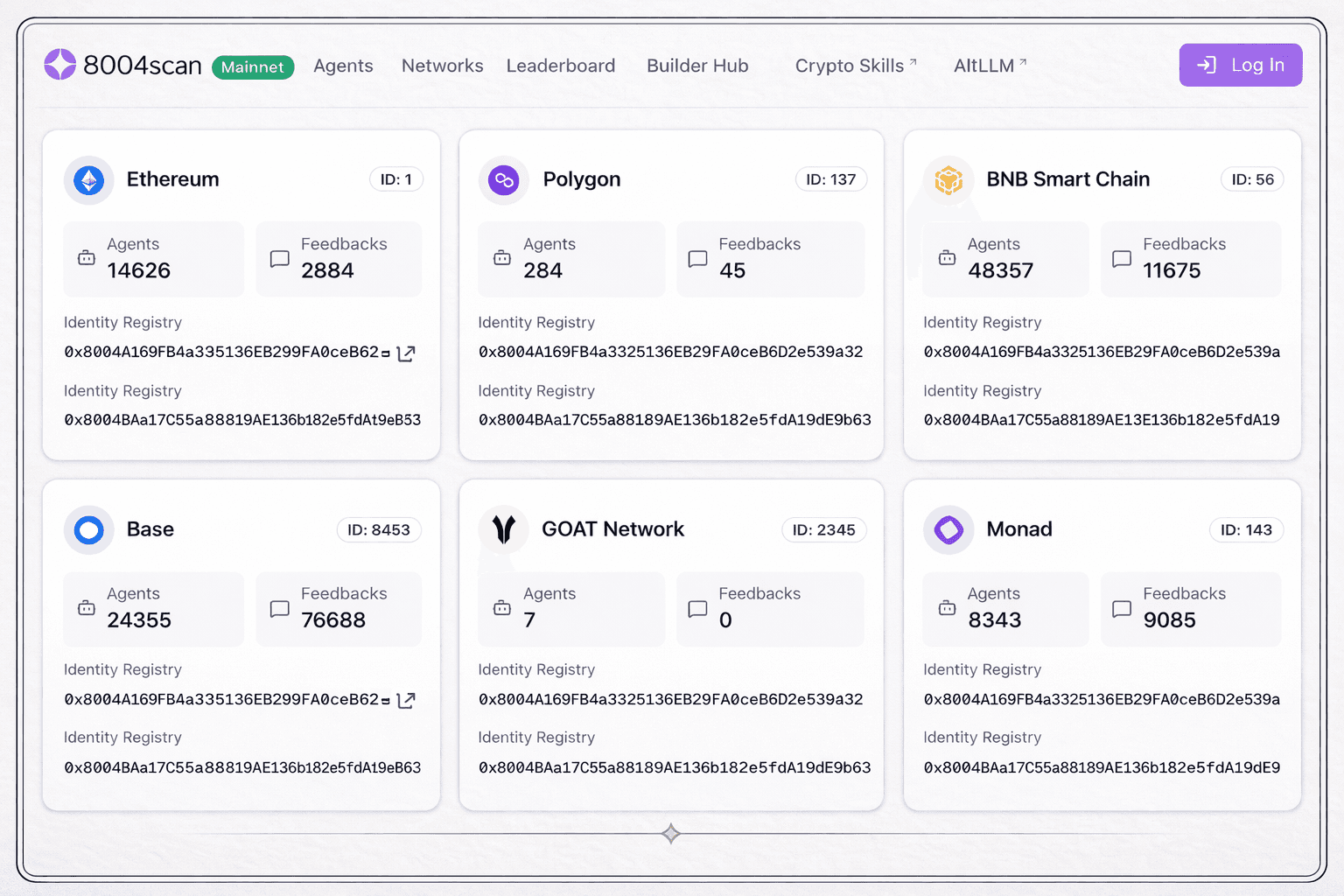Copy the Ethereum first registry address
Screen dimensions: 1344x896
[386, 353]
